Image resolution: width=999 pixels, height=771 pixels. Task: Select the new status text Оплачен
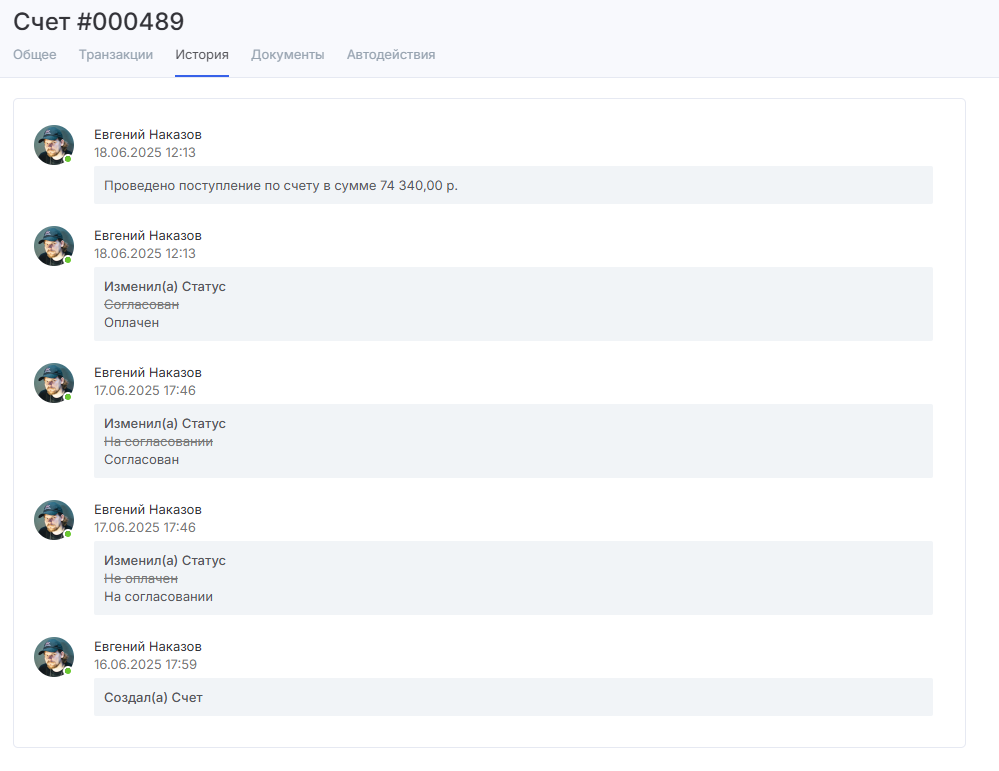pos(132,323)
